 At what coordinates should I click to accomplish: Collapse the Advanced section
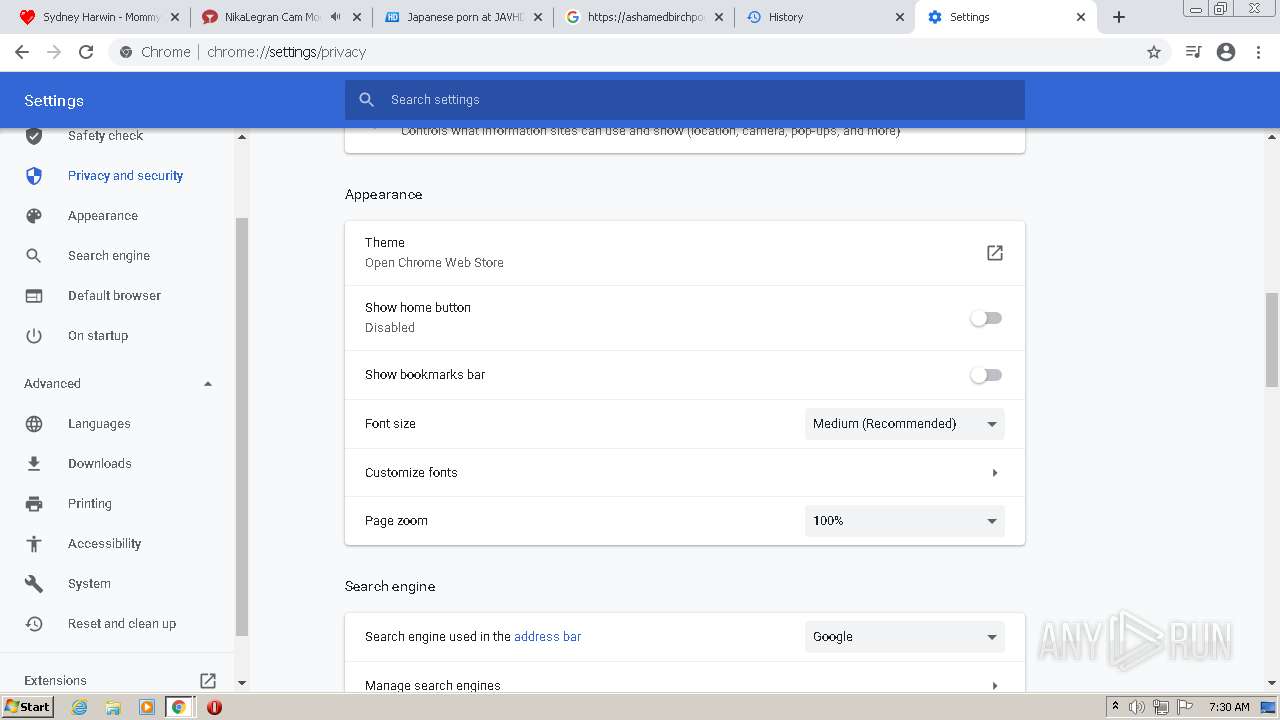coord(208,384)
